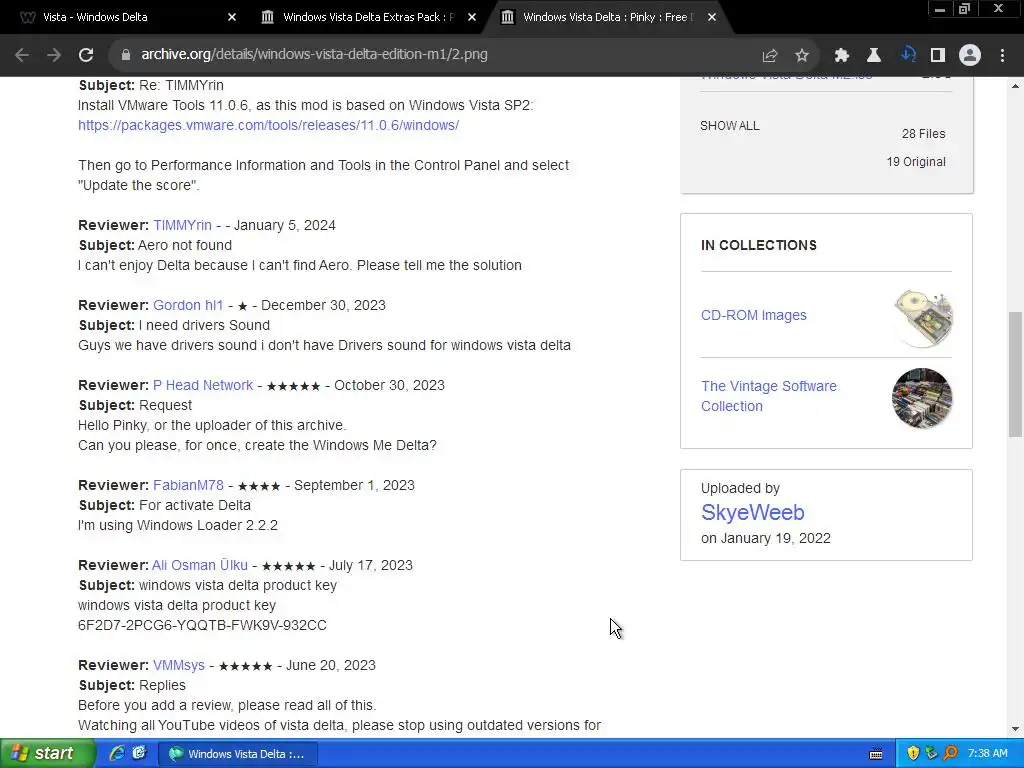
Task: Click the CD-ROM Images thumbnail
Action: pyautogui.click(x=922, y=317)
